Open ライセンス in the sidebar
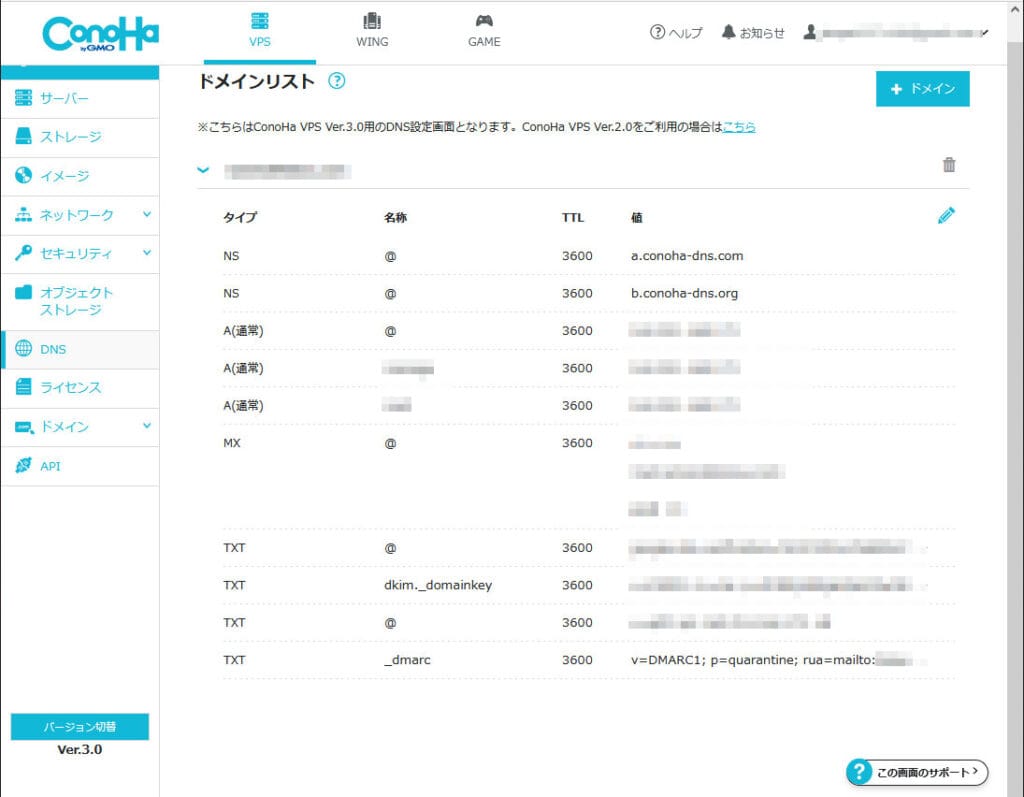The height and width of the screenshot is (797, 1024). click(x=80, y=388)
